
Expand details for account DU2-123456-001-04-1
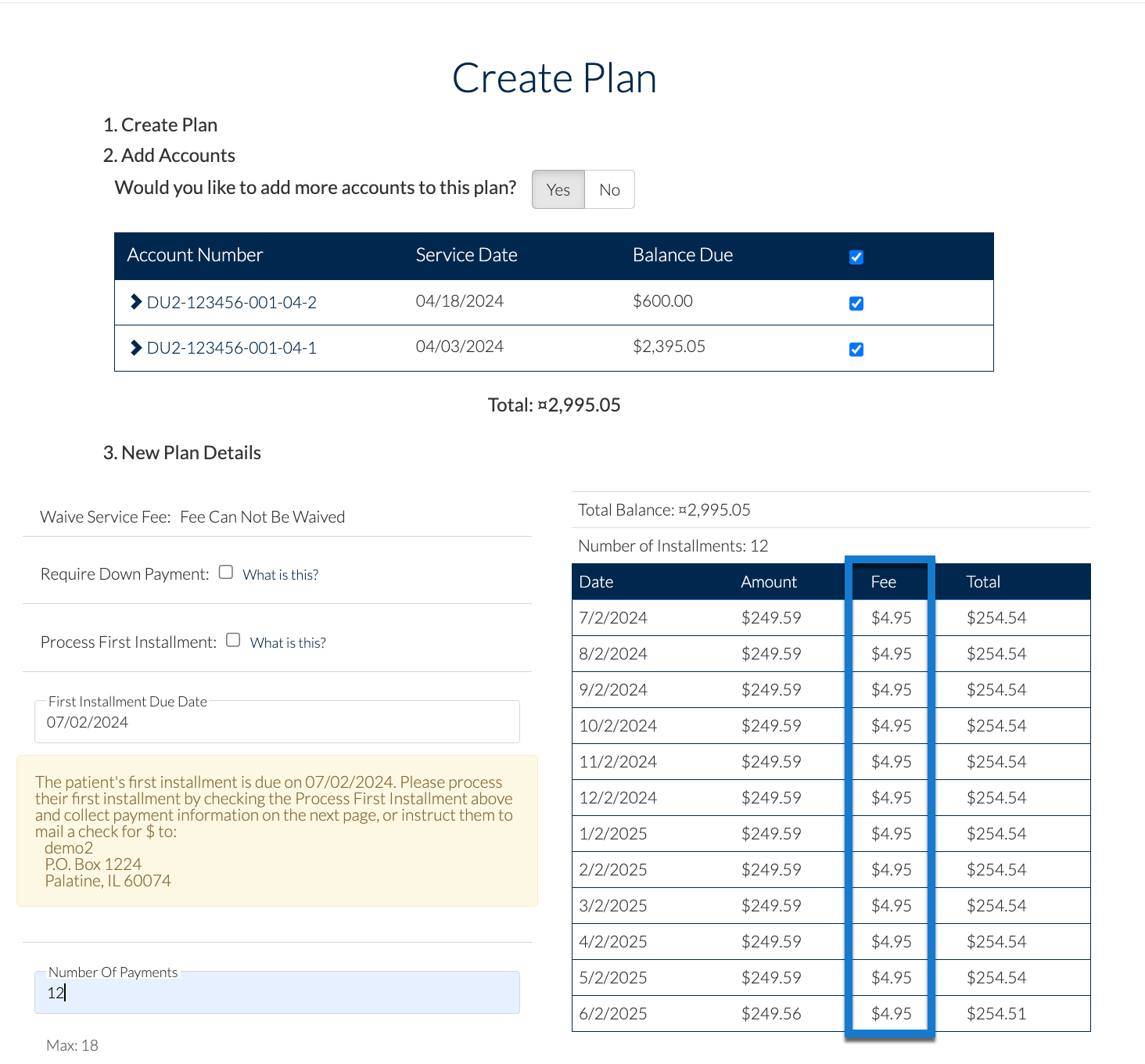(x=136, y=347)
